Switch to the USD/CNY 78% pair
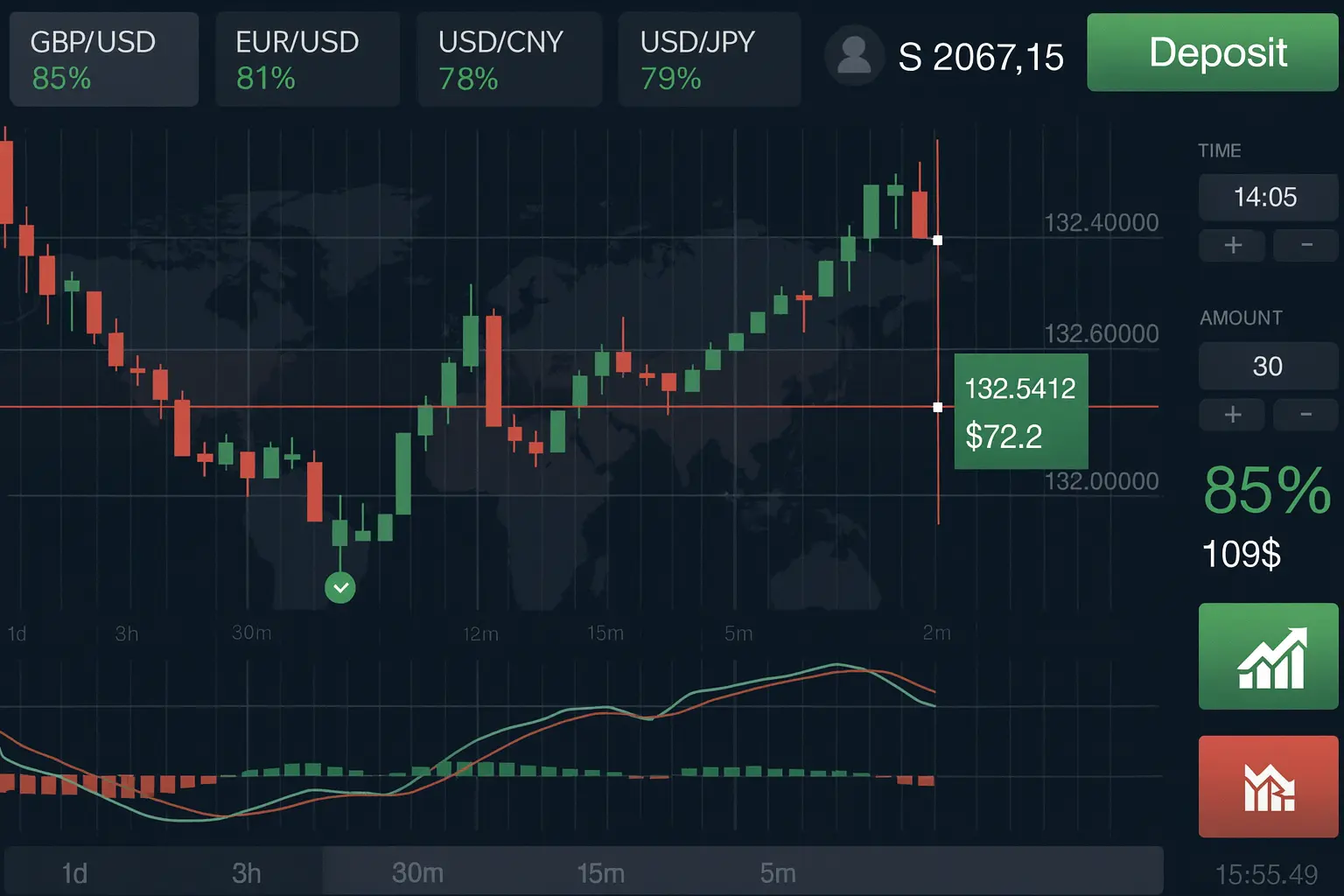The image size is (1344, 896). pos(509,58)
